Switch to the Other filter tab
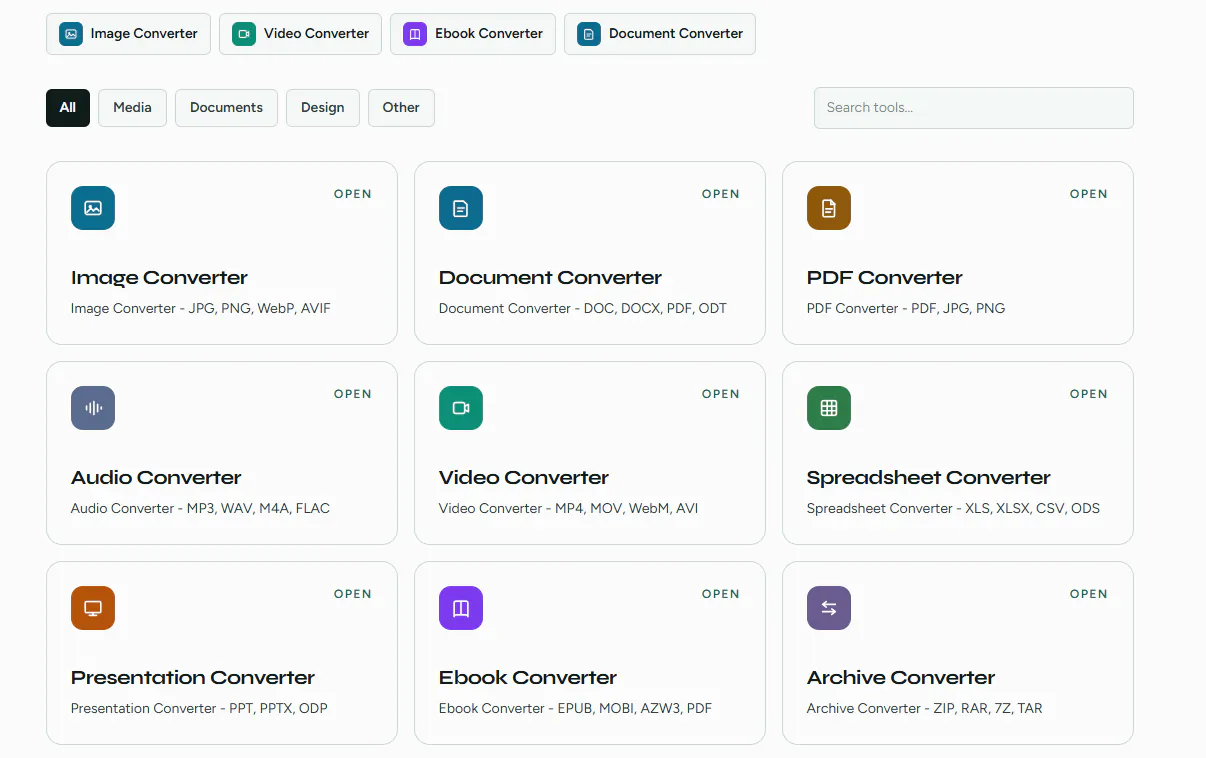Viewport: 1206px width, 758px height. [401, 108]
